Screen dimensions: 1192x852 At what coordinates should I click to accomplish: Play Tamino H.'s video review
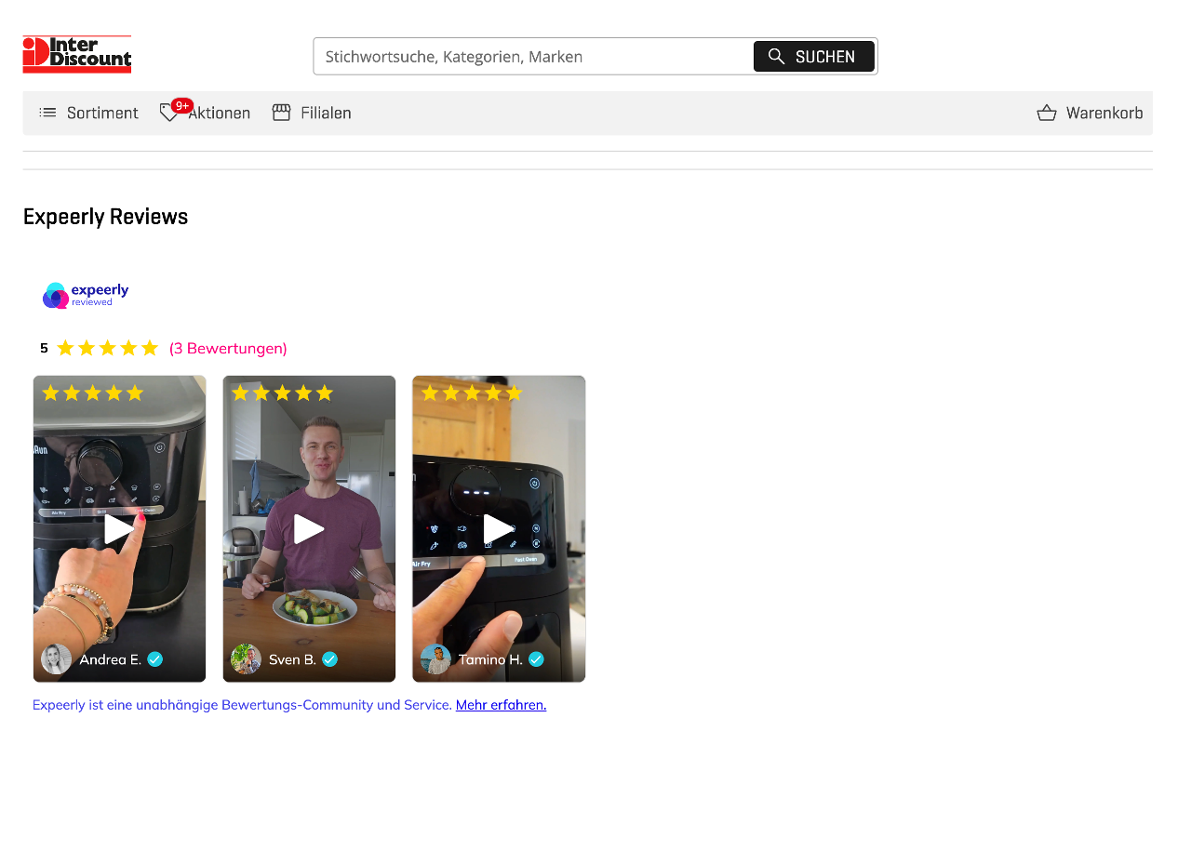tap(499, 529)
